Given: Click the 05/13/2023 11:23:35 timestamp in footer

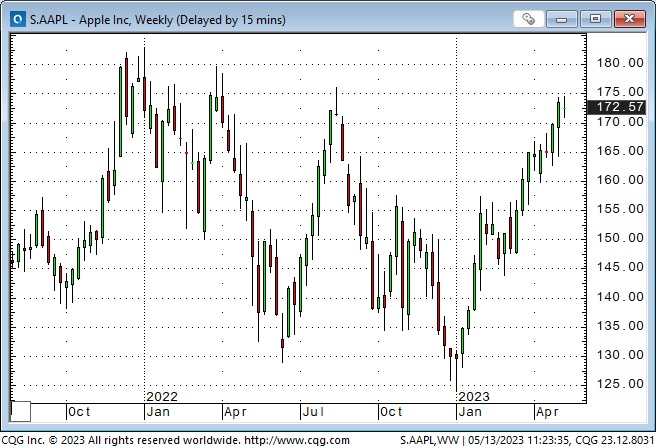Looking at the screenshot, I should (x=518, y=440).
